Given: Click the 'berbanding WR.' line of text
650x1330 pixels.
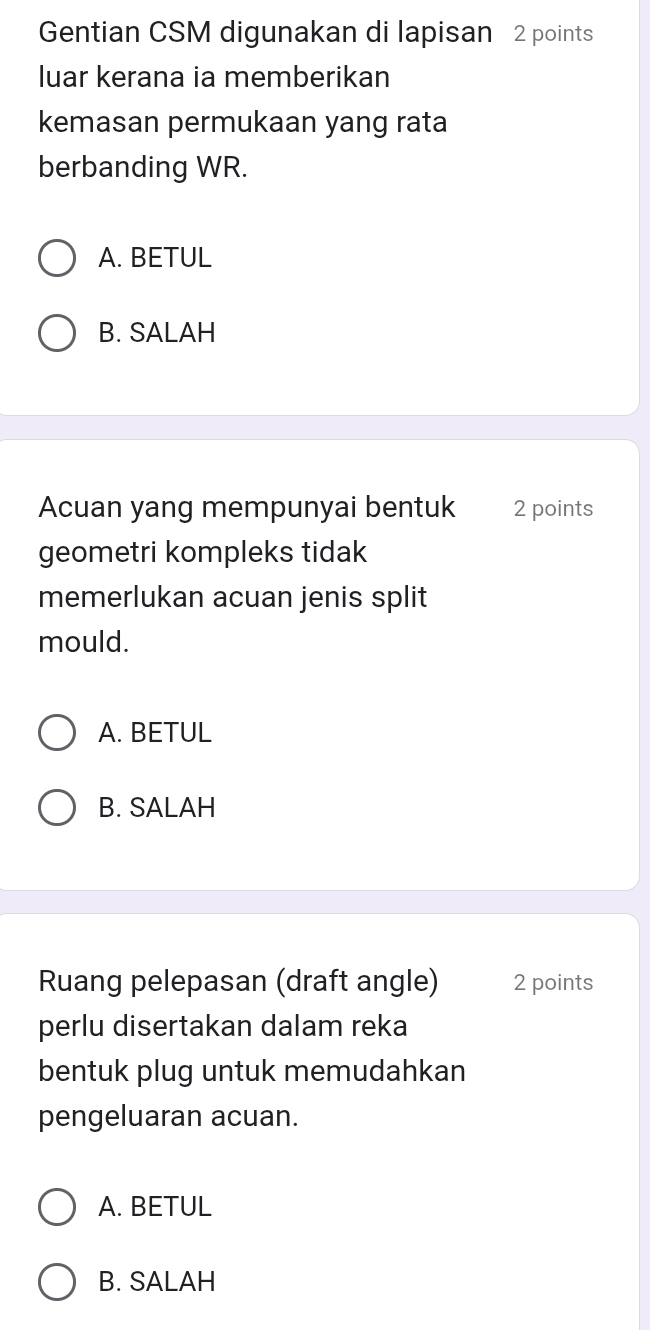Looking at the screenshot, I should tap(143, 168).
